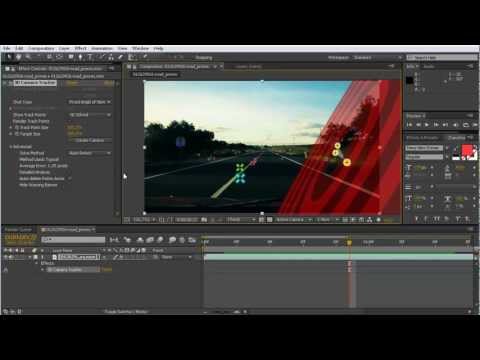Click Region of Interest icon in viewer
480x360 pixels.
tap(261, 220)
